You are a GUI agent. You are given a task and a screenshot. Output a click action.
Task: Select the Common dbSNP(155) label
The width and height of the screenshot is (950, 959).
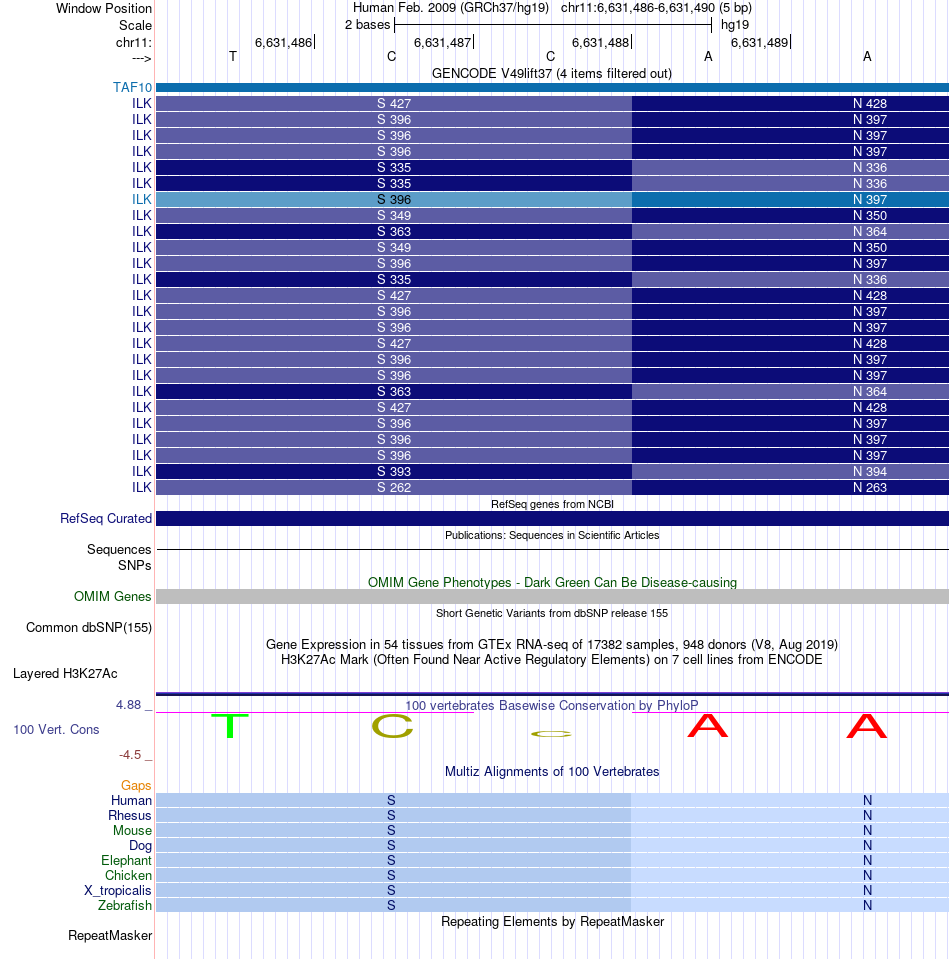[x=89, y=628]
